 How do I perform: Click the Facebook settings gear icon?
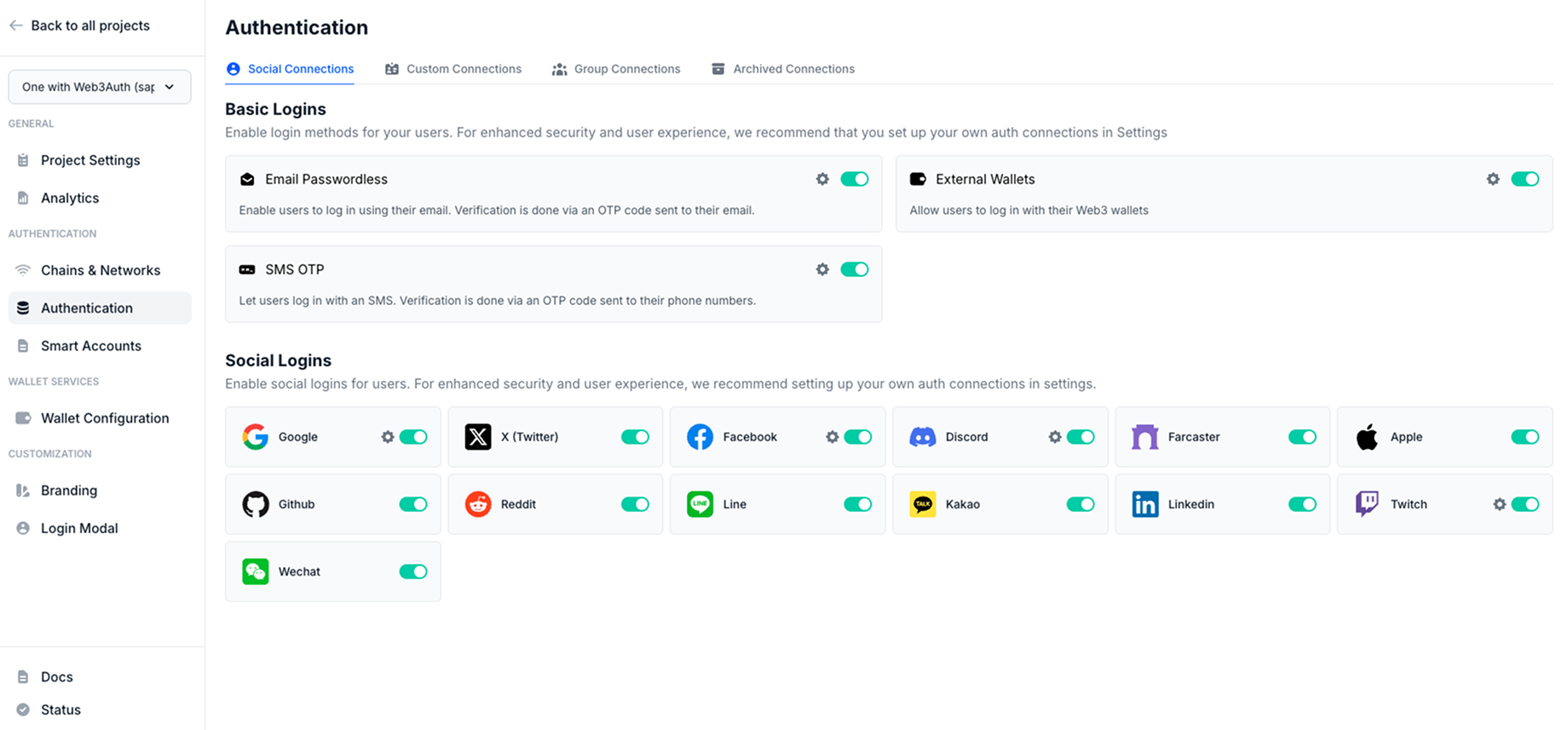pos(833,437)
